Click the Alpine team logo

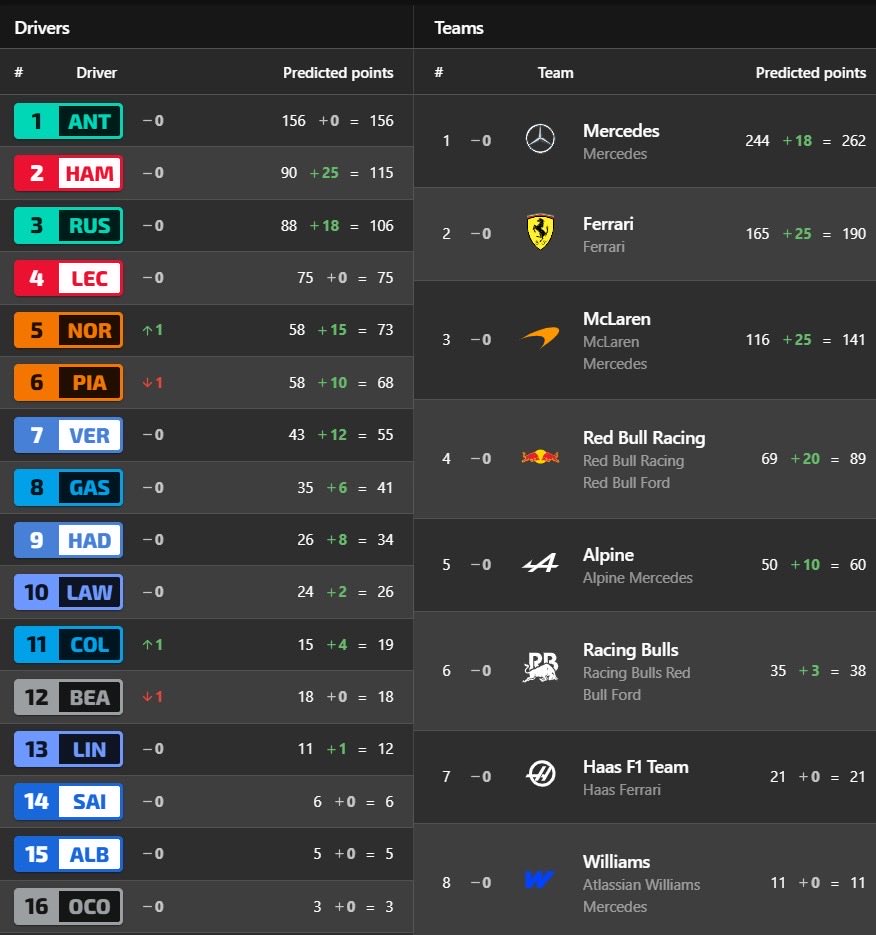(540, 563)
